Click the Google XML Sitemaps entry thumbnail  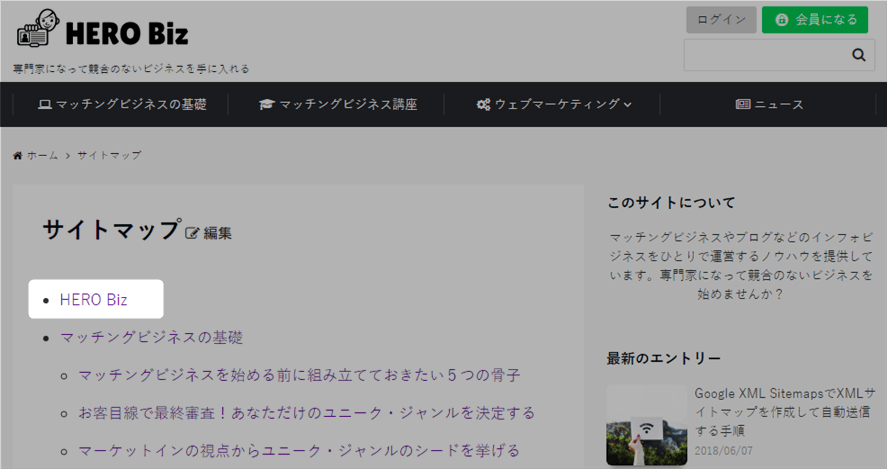coord(647,425)
